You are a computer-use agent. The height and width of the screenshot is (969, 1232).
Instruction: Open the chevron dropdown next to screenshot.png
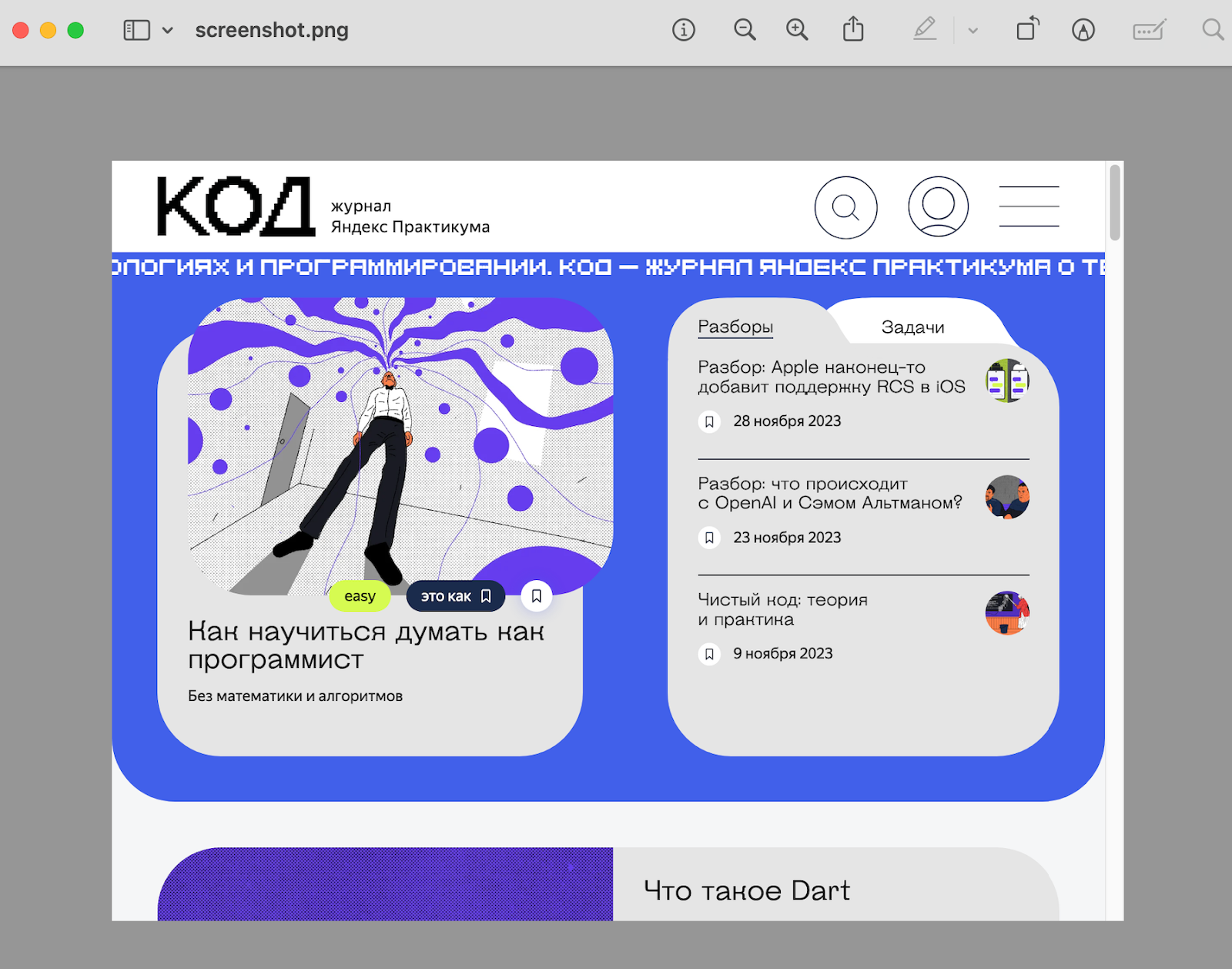tap(167, 31)
